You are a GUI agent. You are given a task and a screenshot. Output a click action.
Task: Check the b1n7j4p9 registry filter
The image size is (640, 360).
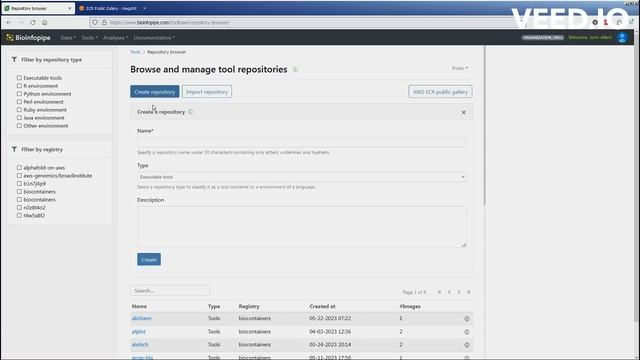[x=19, y=184]
